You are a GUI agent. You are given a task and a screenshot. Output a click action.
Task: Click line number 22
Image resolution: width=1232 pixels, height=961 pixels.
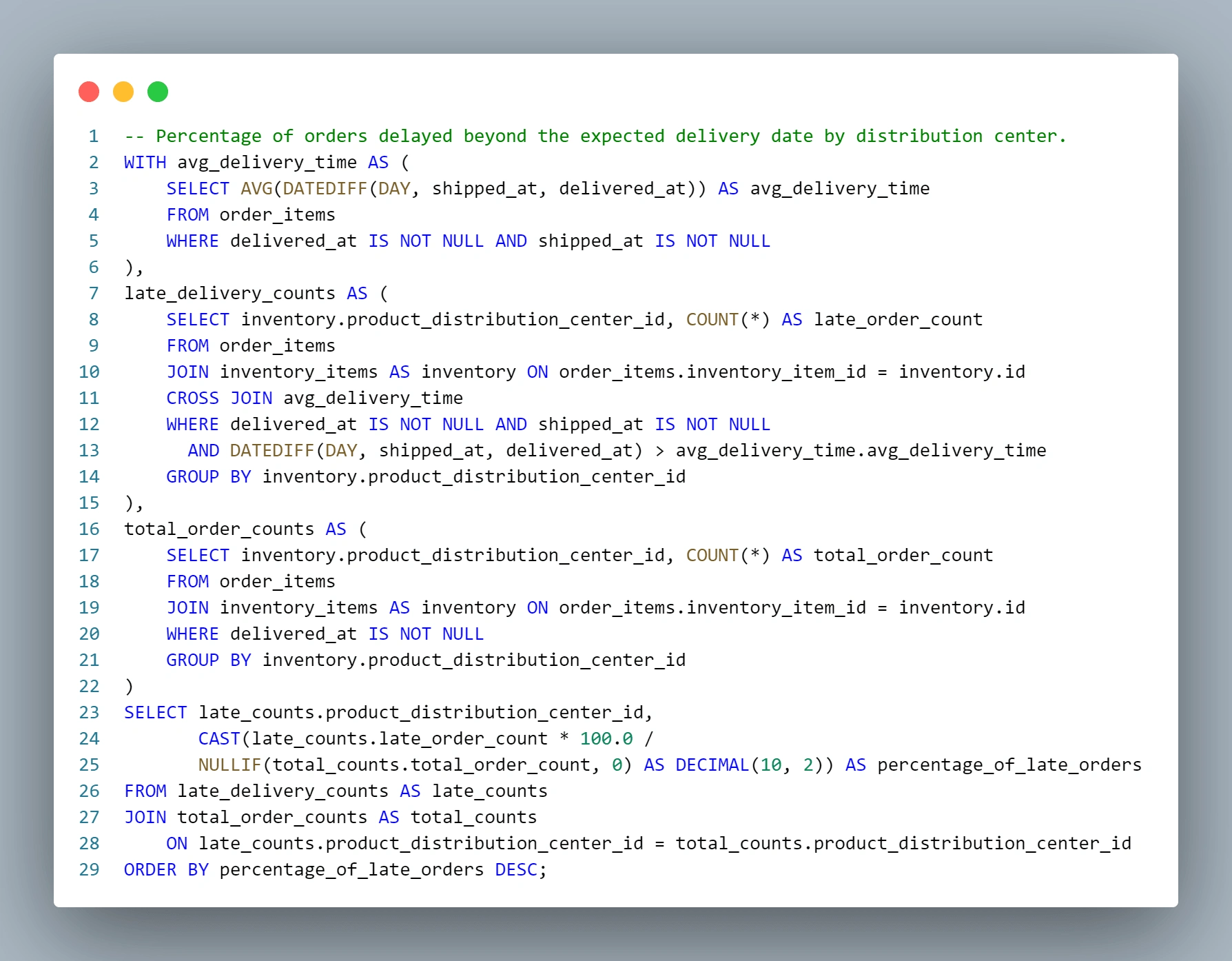click(x=89, y=687)
